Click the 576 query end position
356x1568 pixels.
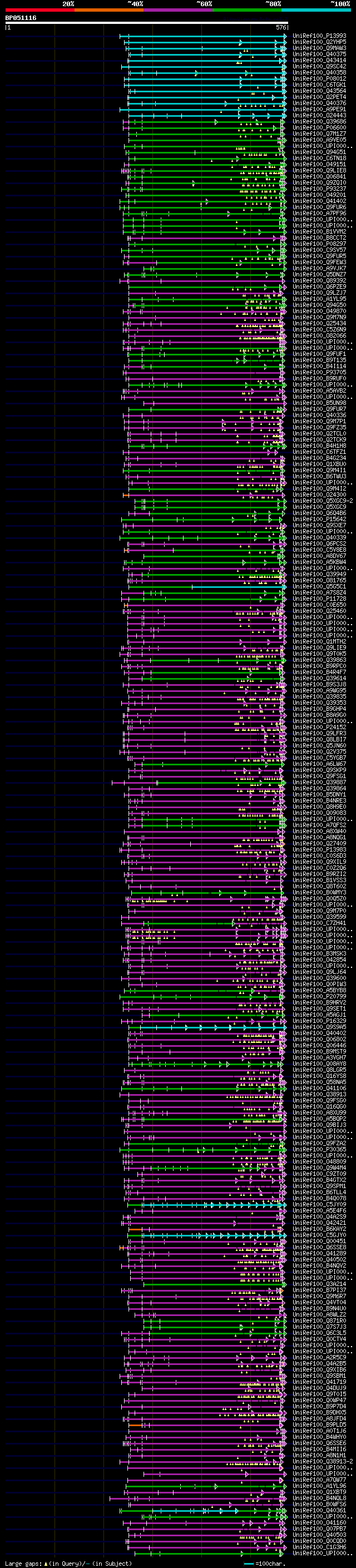281,27
